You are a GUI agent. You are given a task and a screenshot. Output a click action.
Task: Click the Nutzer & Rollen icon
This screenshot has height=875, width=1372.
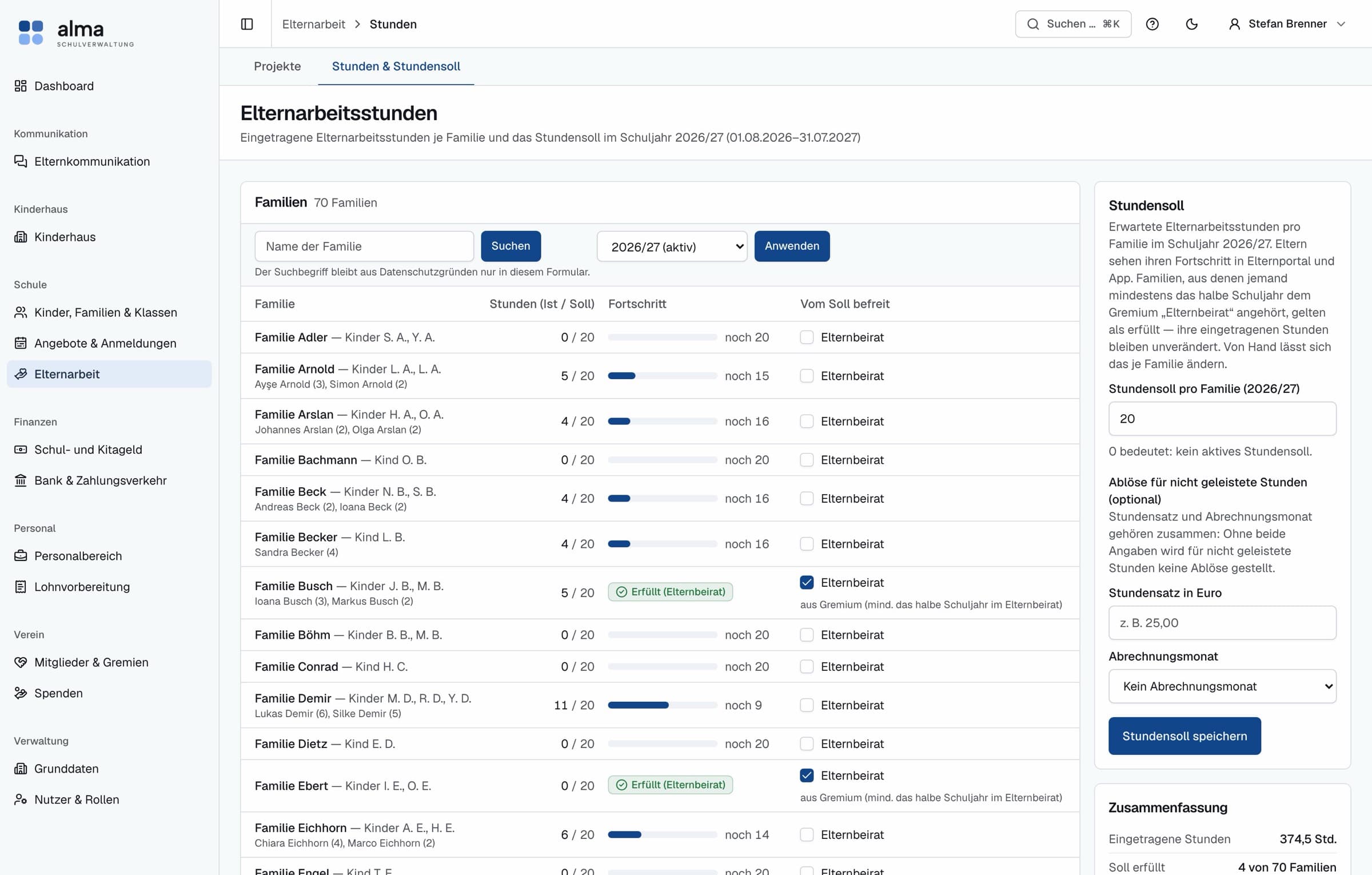click(x=21, y=800)
